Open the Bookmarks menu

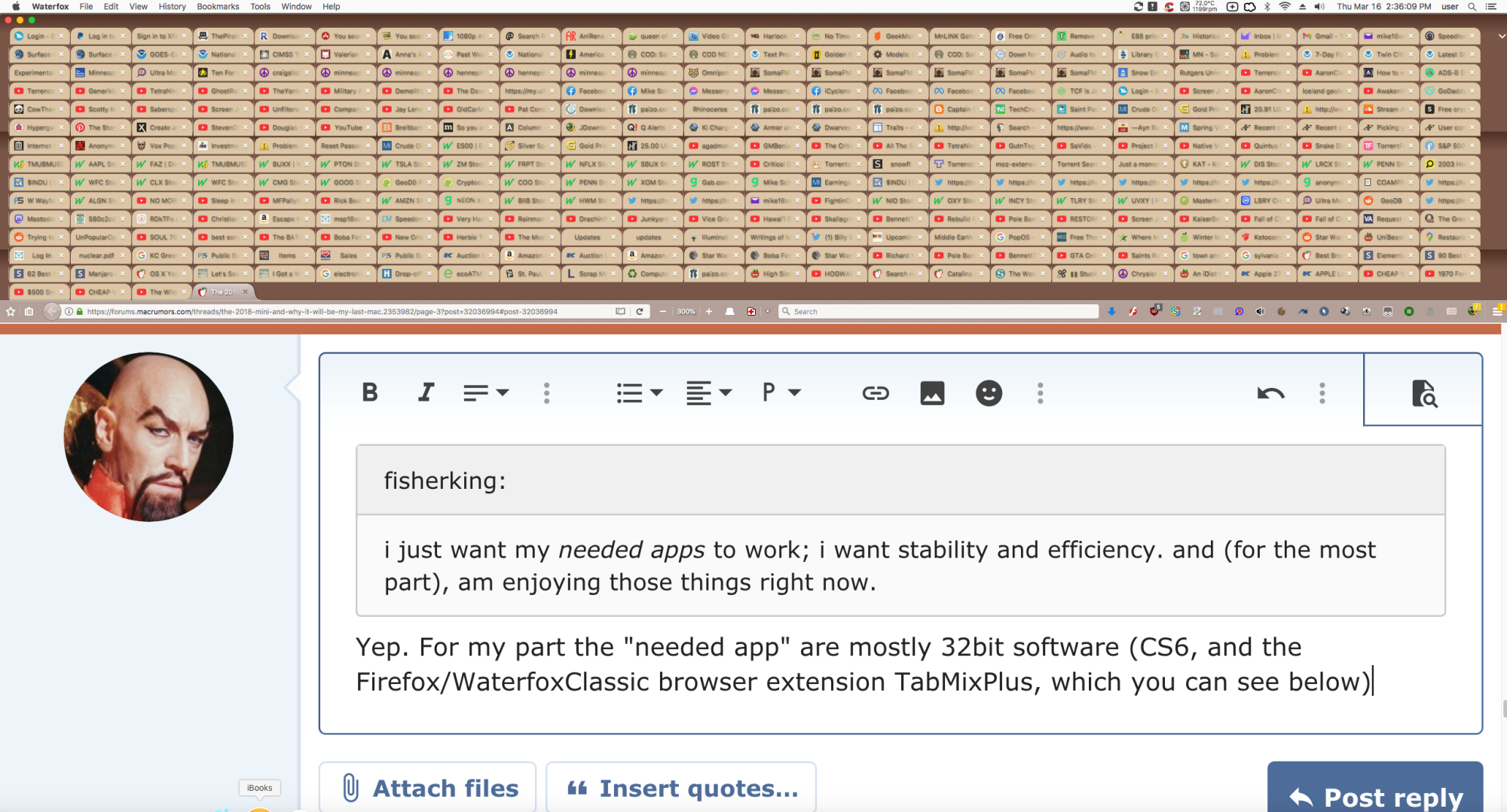(x=218, y=6)
